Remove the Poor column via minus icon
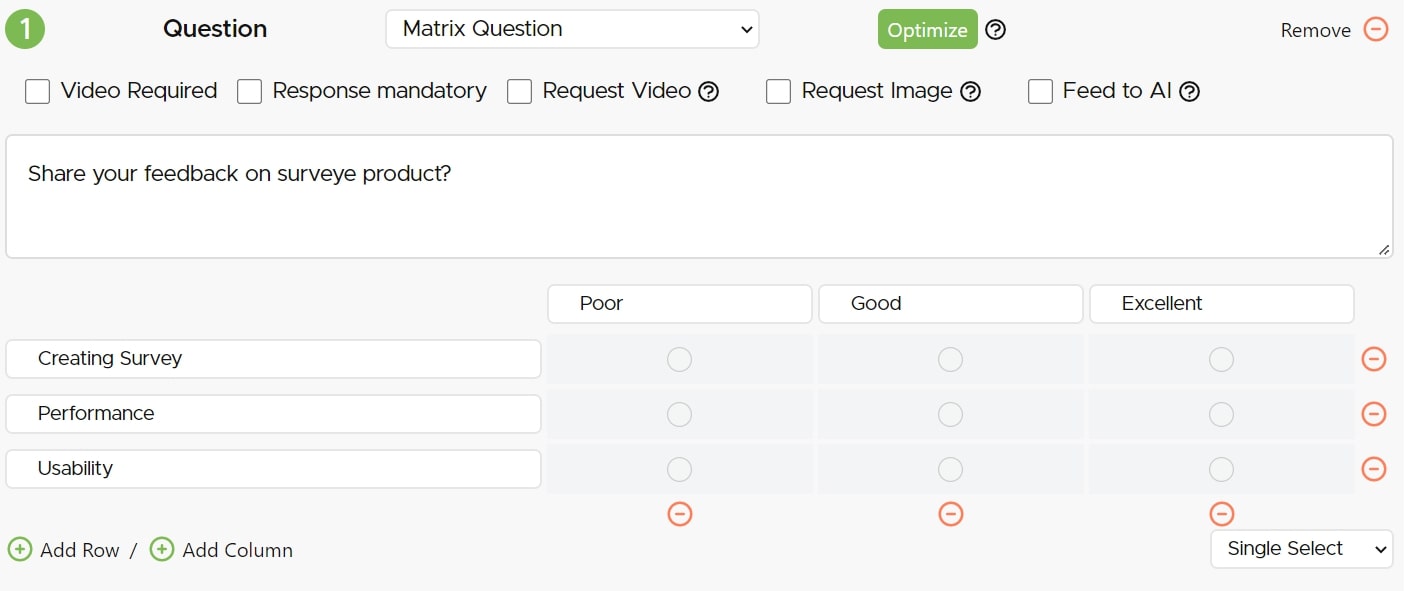This screenshot has width=1411, height=591. 680,514
